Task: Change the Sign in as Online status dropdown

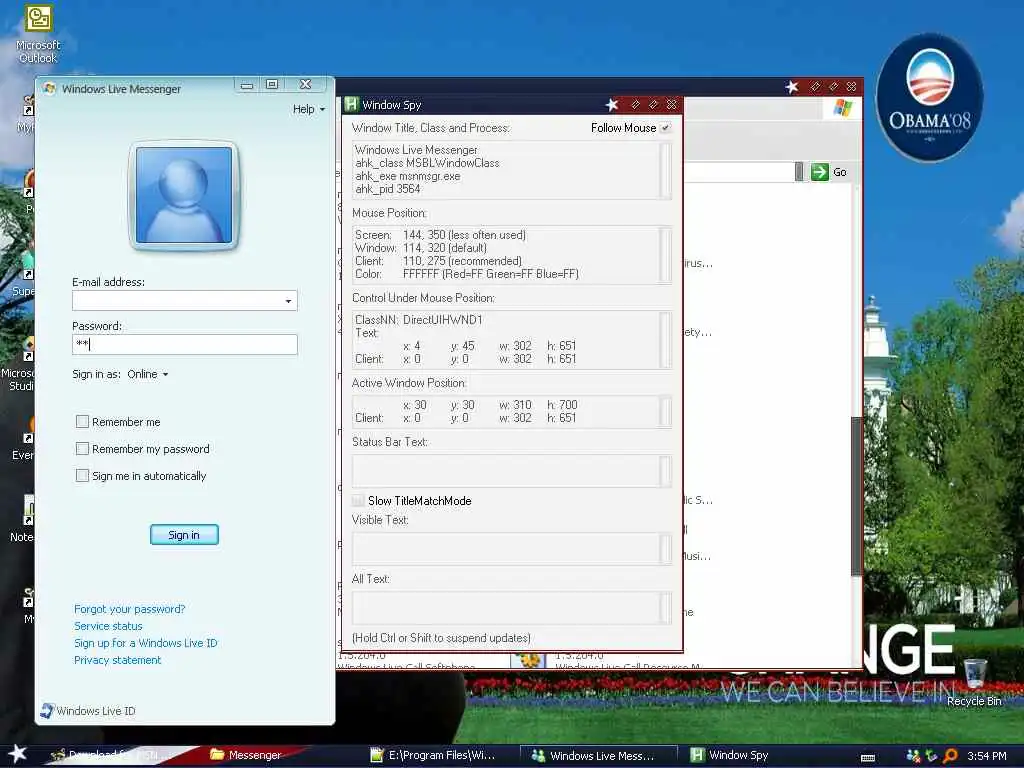Action: click(148, 374)
